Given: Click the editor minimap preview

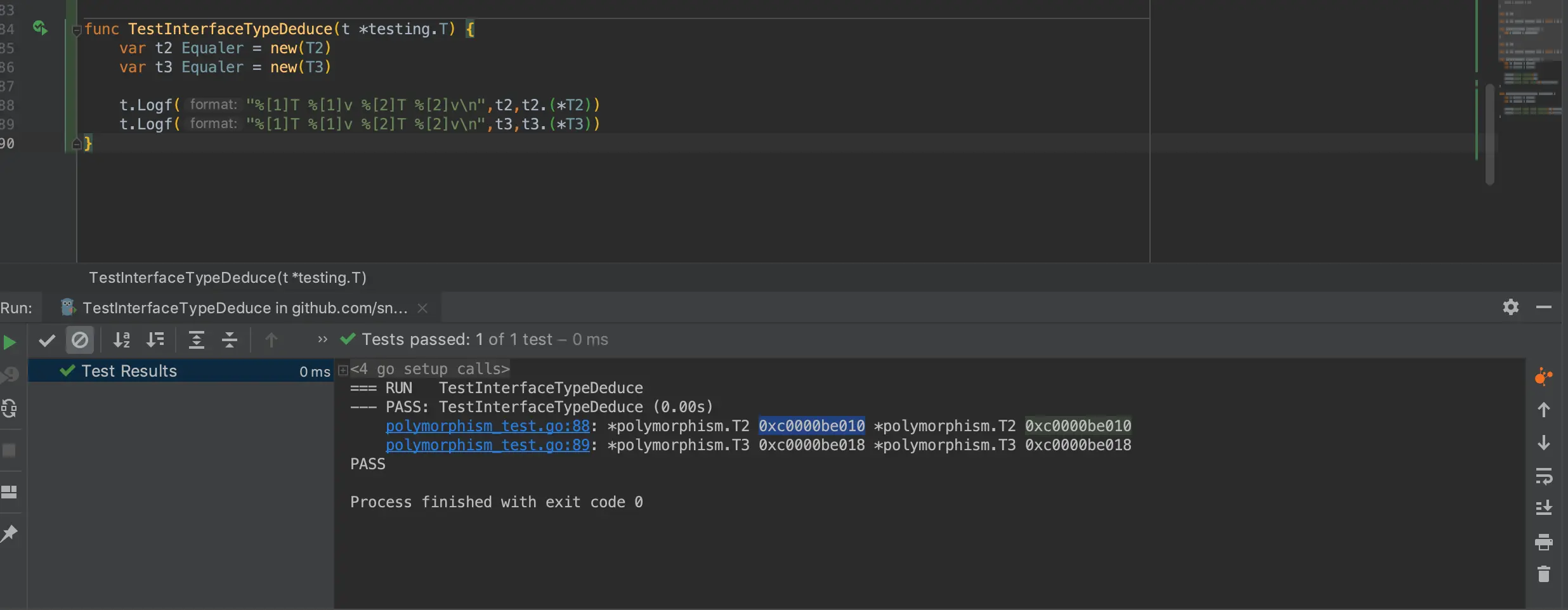Looking at the screenshot, I should (1529, 63).
